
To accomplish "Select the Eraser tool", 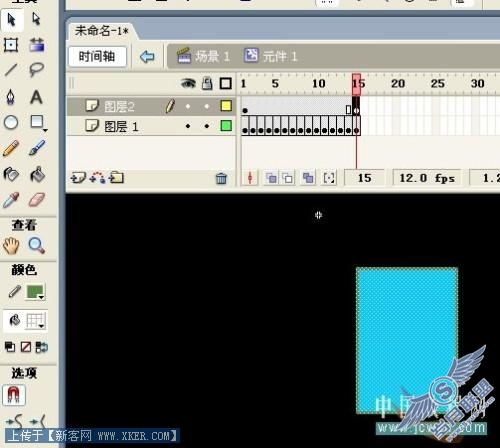I will point(37,200).
